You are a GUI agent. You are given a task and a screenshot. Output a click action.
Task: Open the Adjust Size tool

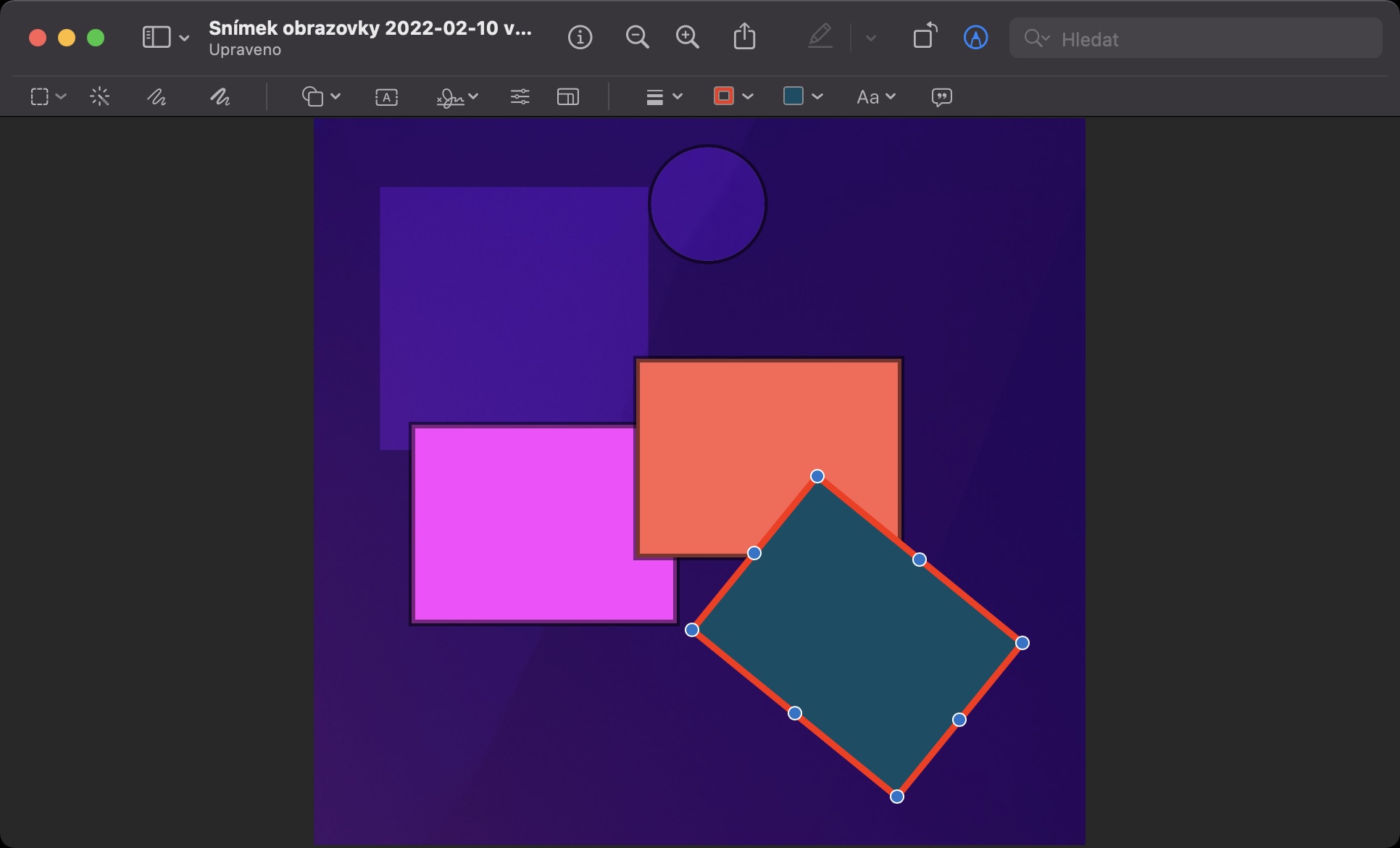[567, 96]
